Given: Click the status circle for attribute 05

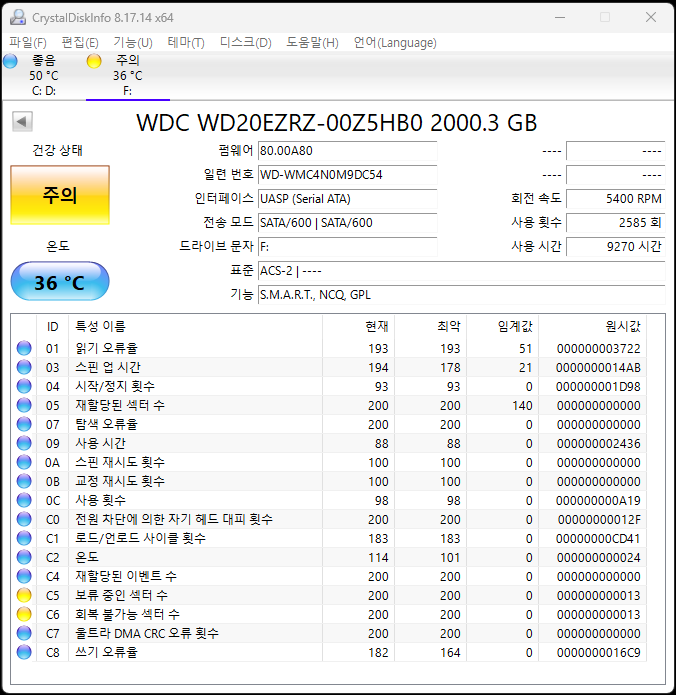Looking at the screenshot, I should pyautogui.click(x=24, y=405).
